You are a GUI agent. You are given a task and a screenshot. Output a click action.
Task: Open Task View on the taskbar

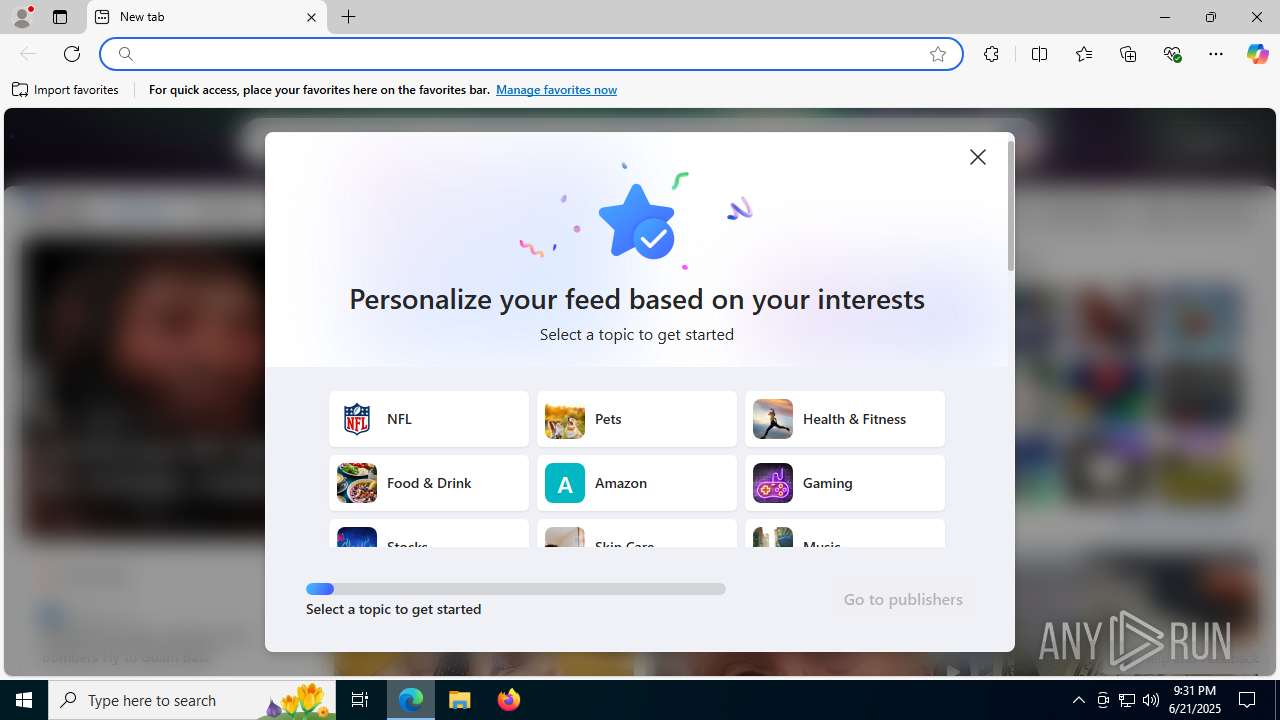pyautogui.click(x=360, y=700)
